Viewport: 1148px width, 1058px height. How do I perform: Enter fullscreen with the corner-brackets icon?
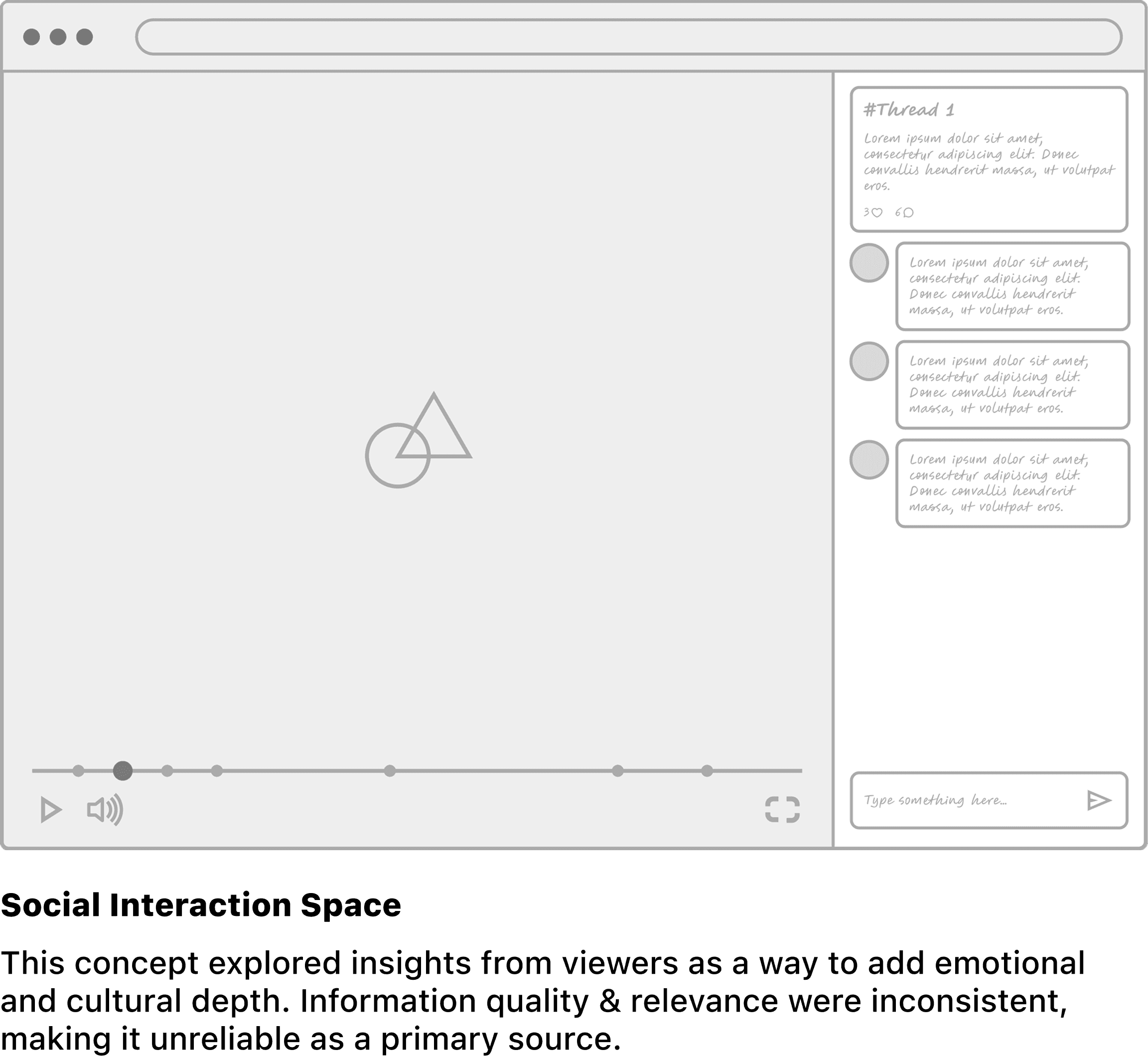tap(782, 809)
